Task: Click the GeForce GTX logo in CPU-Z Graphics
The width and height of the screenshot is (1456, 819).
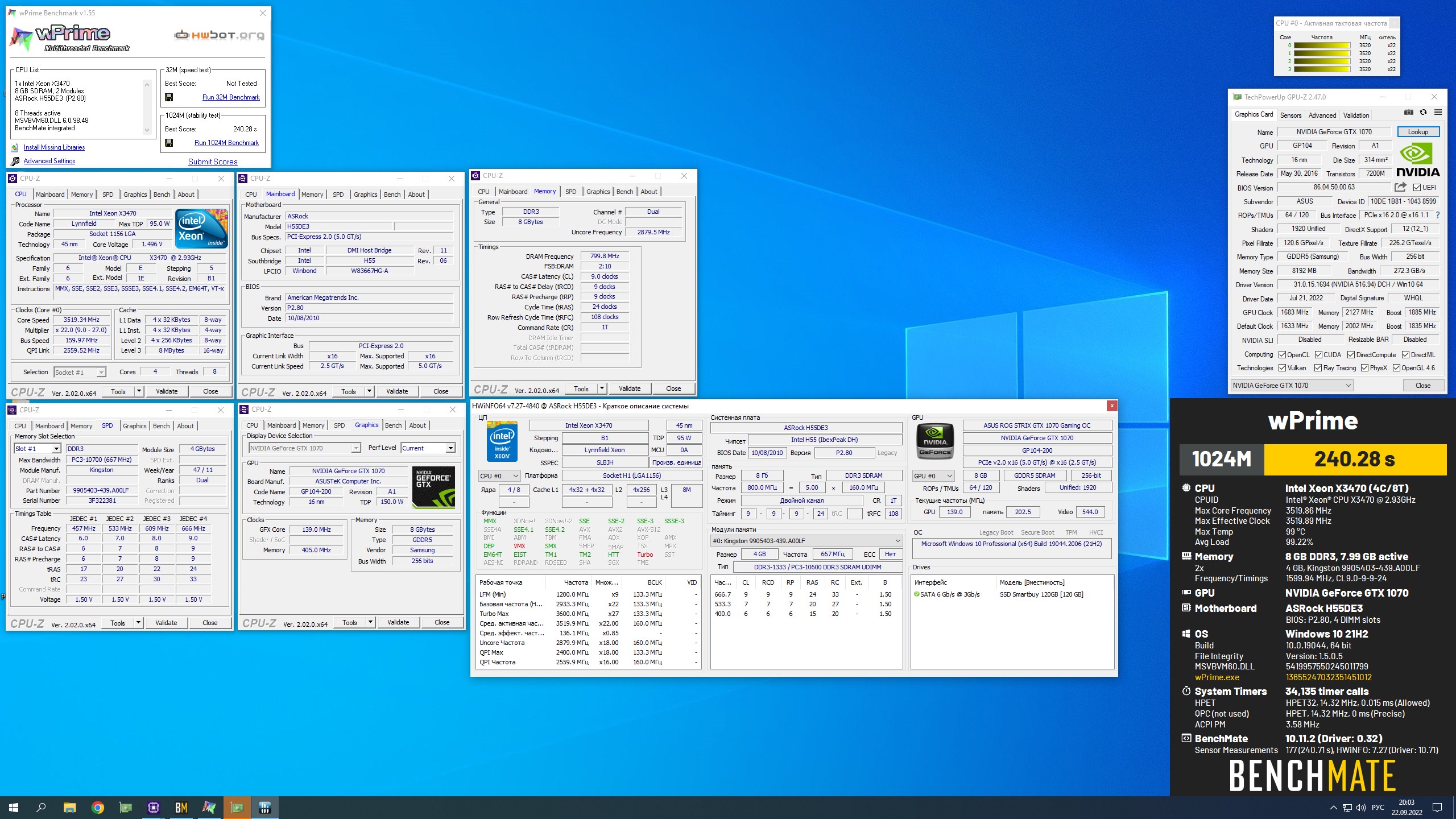Action: [433, 487]
